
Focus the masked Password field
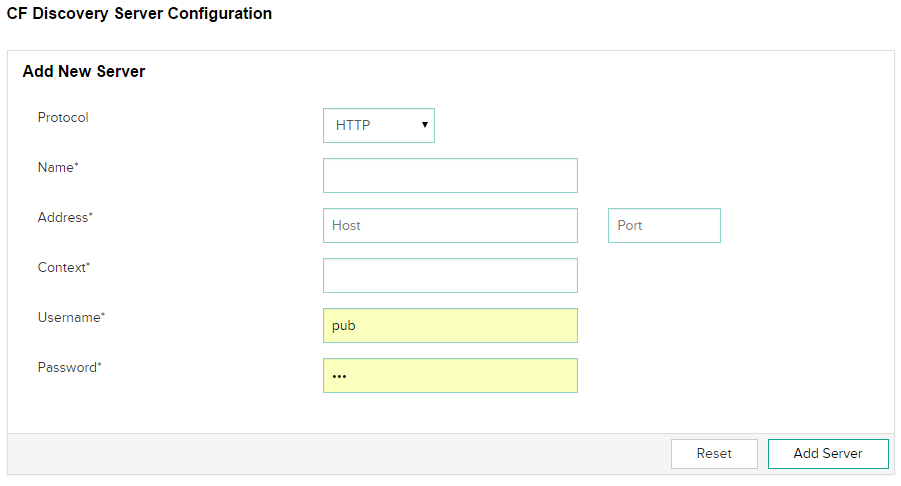450,375
